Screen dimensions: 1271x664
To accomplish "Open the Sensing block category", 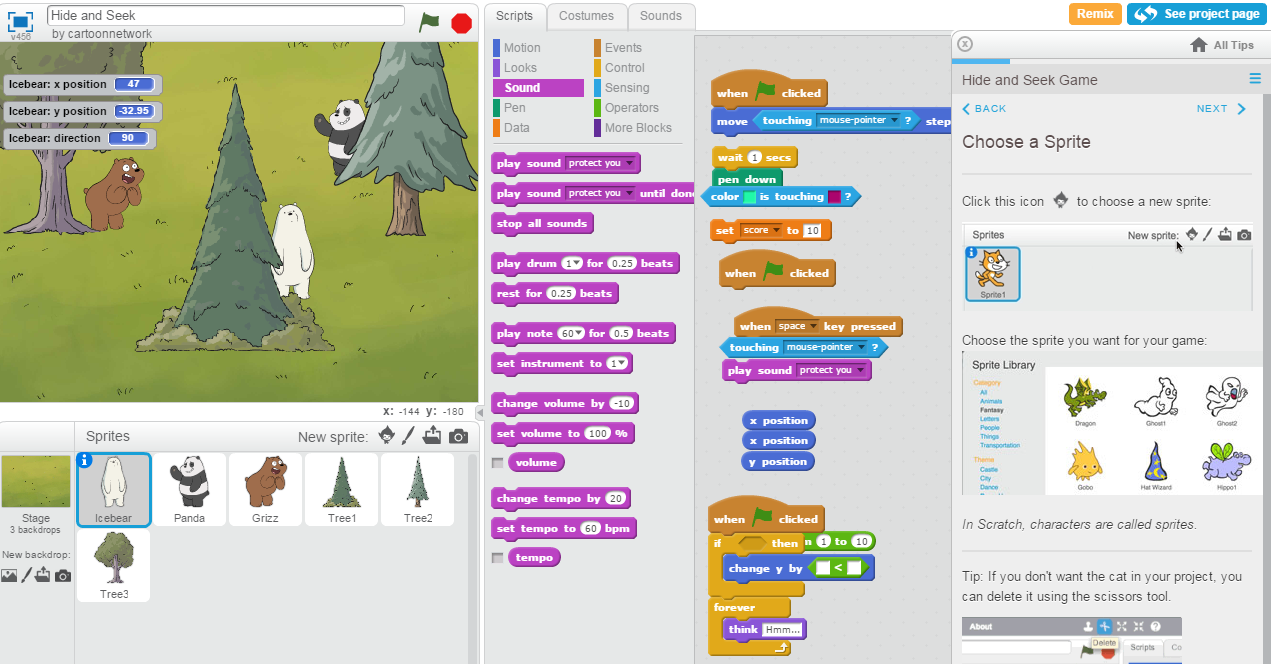I will coord(626,88).
